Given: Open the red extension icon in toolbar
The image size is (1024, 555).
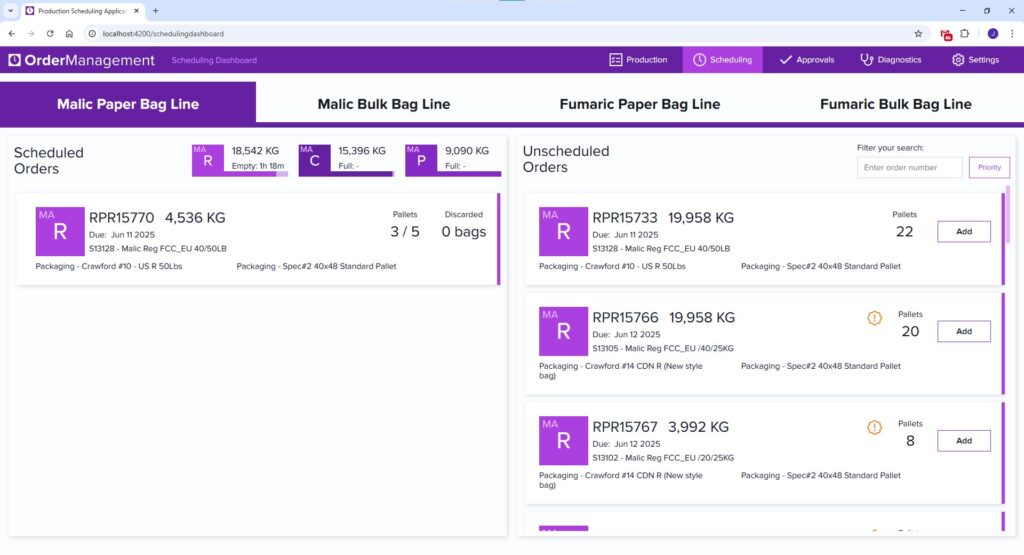Looking at the screenshot, I should click(x=946, y=34).
